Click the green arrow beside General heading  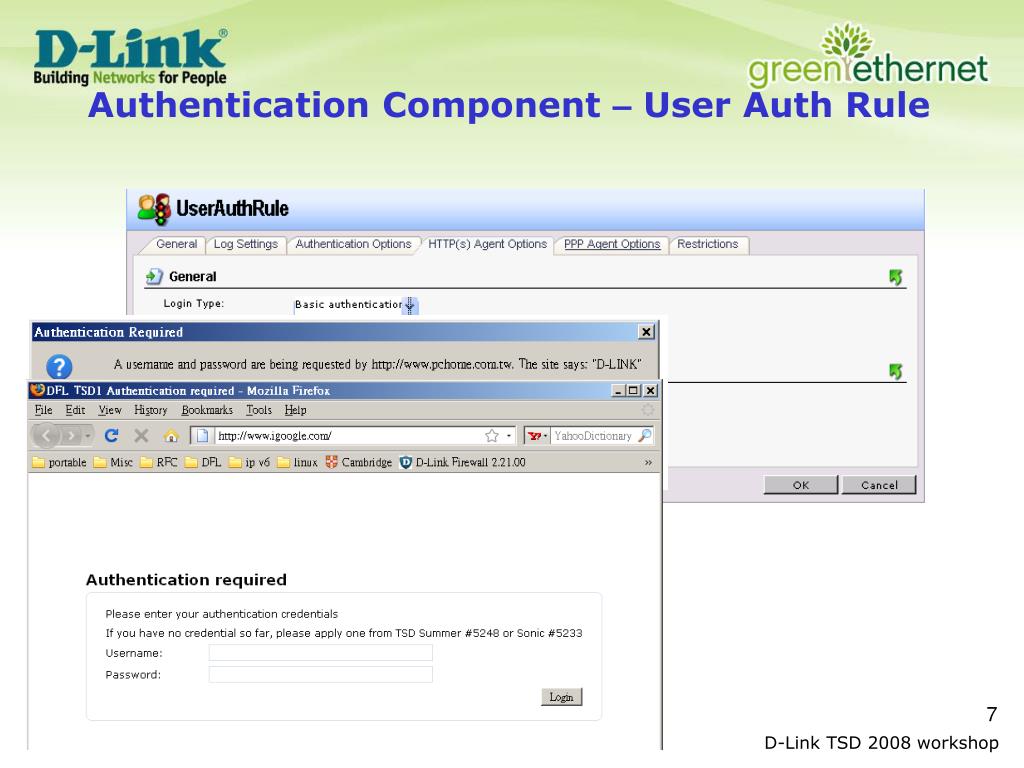point(895,278)
